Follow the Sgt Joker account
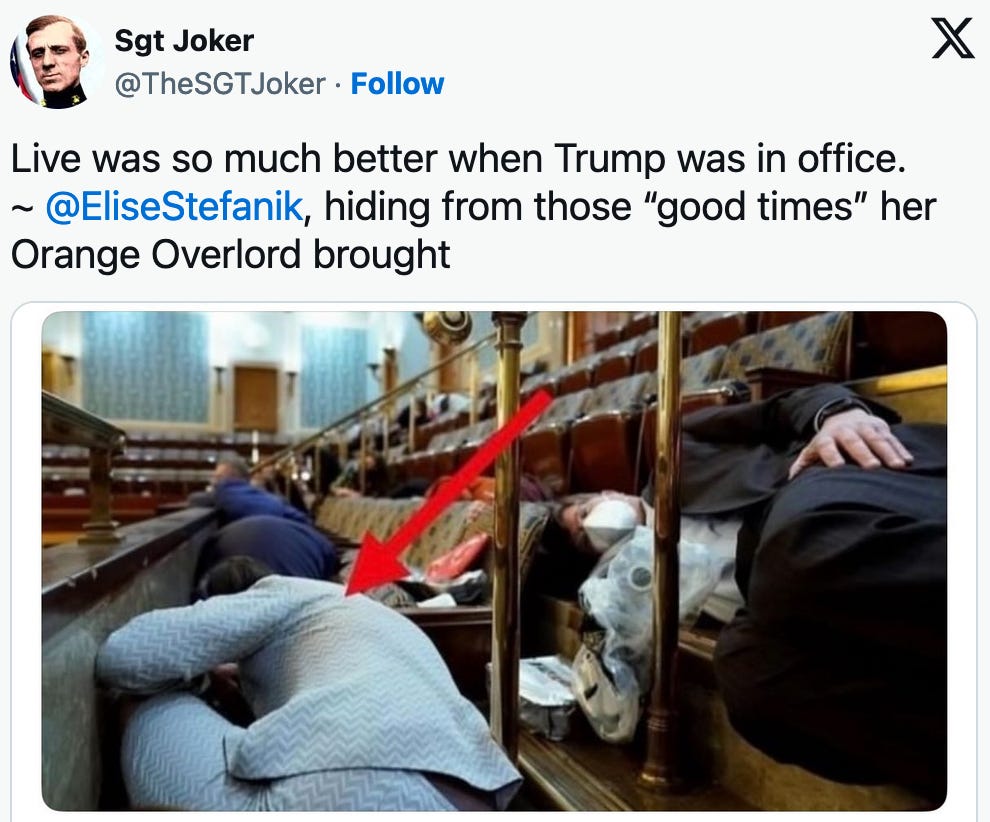Screen dimensions: 990x822 [397, 83]
